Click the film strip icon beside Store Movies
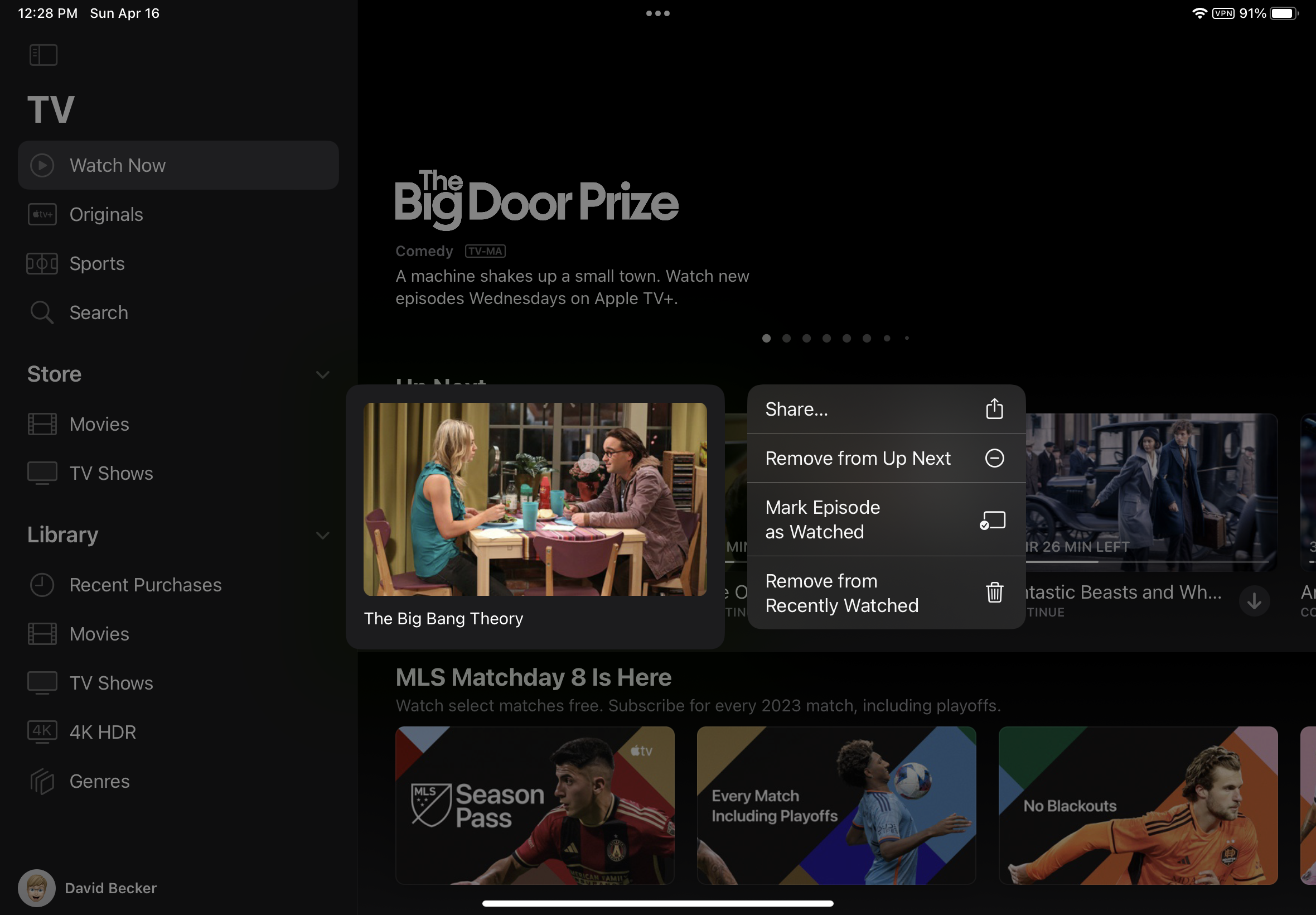1316x915 pixels. (x=42, y=424)
